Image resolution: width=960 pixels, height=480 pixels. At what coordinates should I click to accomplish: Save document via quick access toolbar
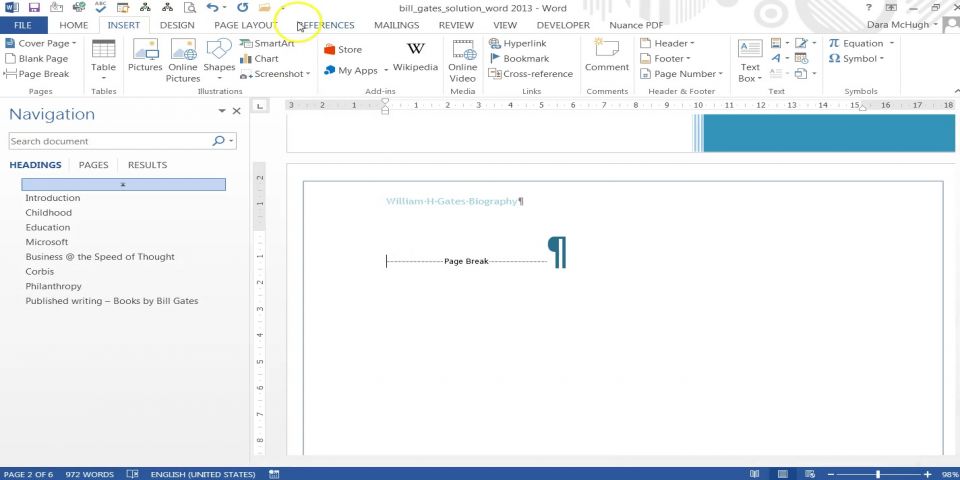(x=34, y=8)
